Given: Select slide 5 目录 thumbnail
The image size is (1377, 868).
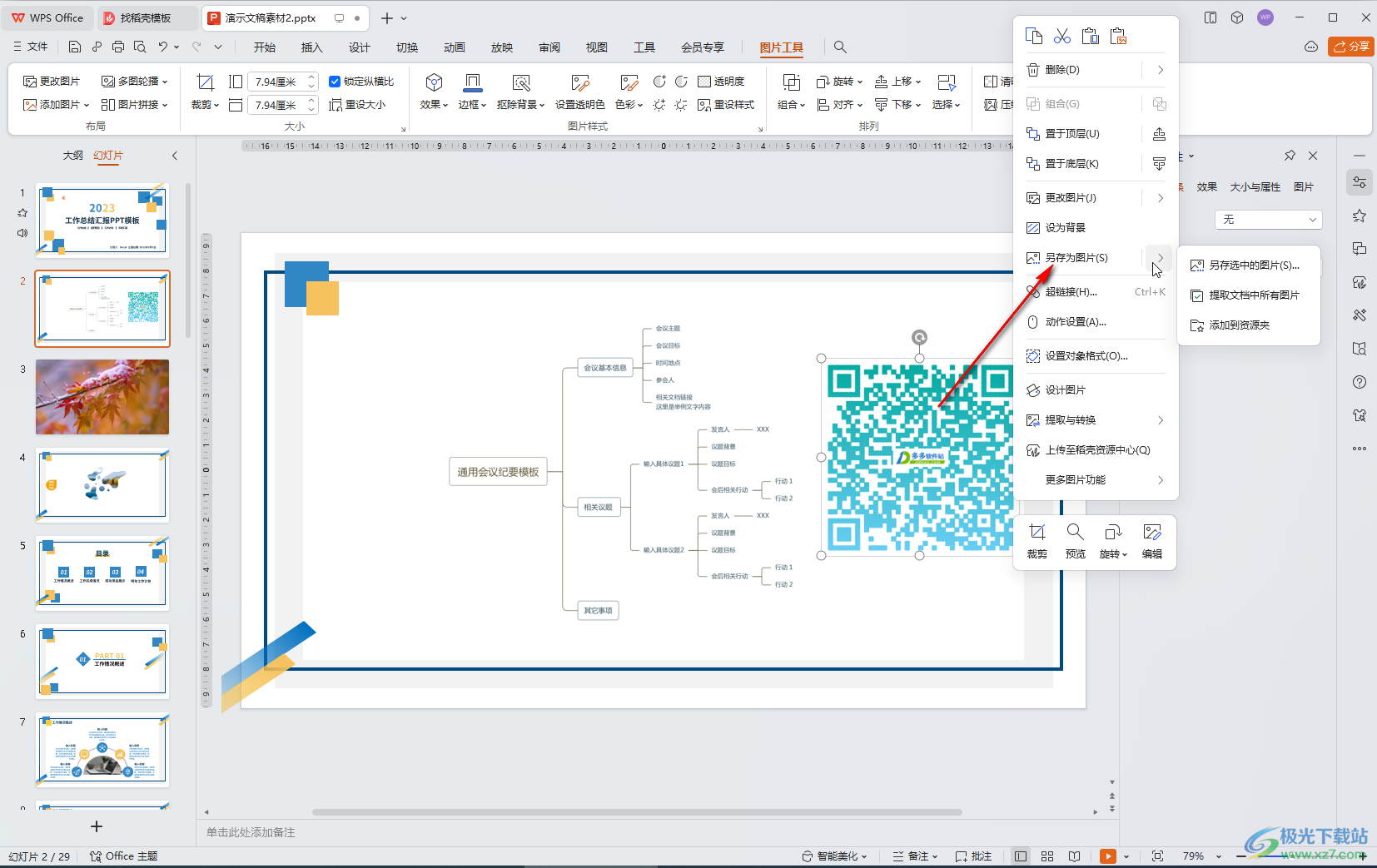Looking at the screenshot, I should point(102,573).
